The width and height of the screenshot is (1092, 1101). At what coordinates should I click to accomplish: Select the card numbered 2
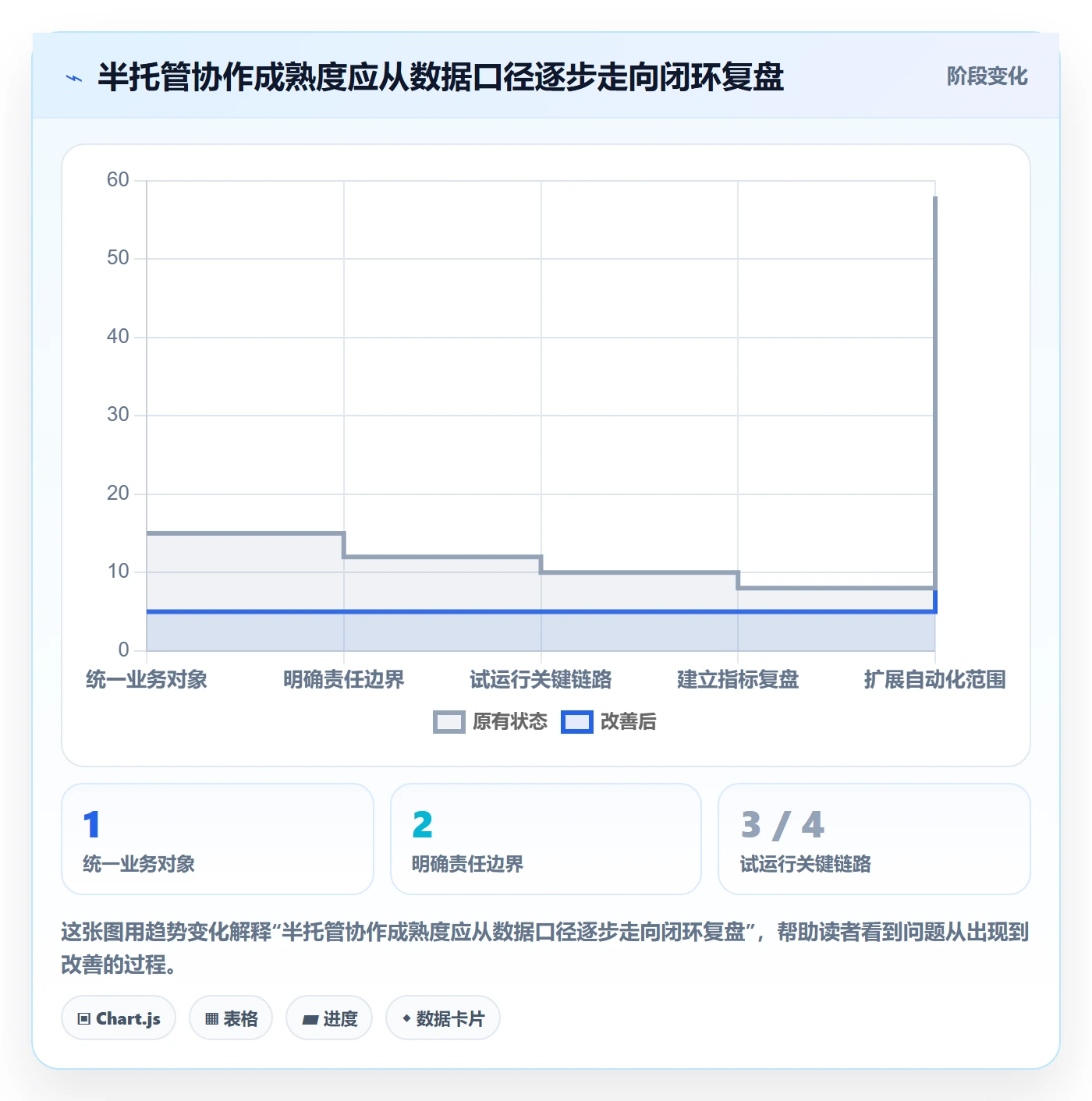pyautogui.click(x=546, y=839)
